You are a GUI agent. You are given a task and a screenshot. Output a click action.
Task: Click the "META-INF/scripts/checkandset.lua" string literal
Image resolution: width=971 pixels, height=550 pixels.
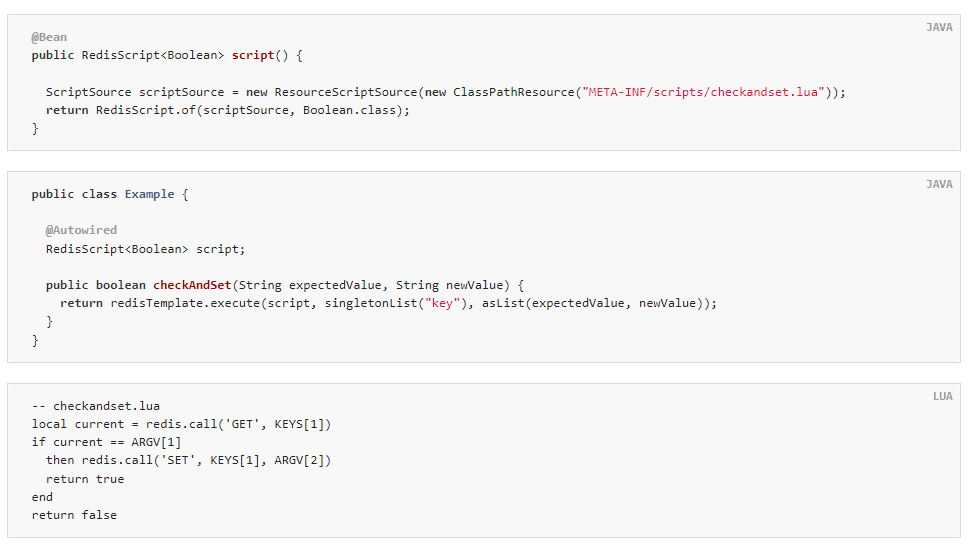[702, 92]
